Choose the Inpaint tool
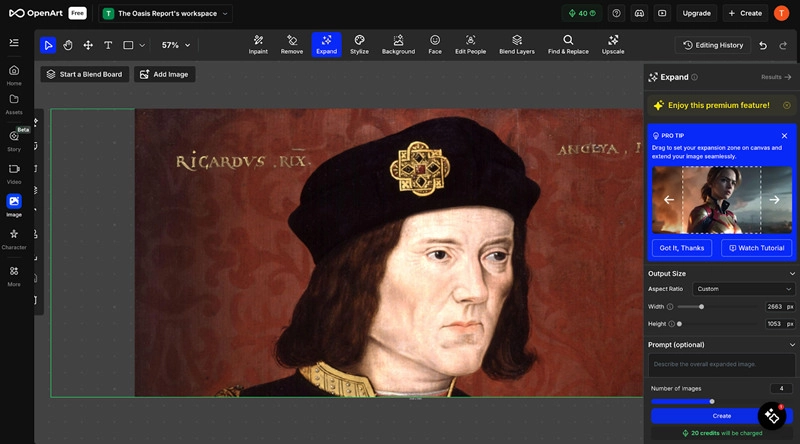The width and height of the screenshot is (800, 444). tap(258, 44)
